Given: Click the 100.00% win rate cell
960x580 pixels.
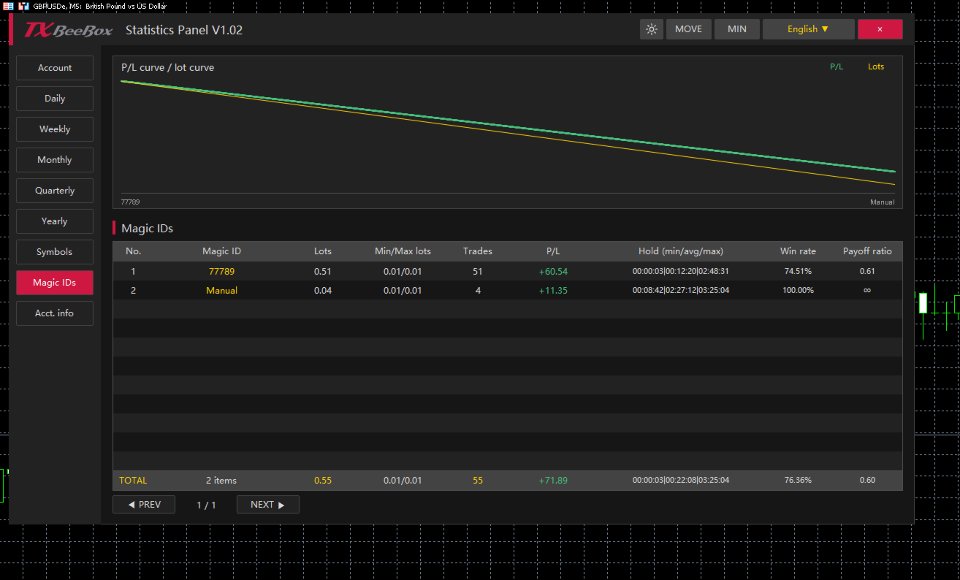Looking at the screenshot, I should (x=798, y=290).
